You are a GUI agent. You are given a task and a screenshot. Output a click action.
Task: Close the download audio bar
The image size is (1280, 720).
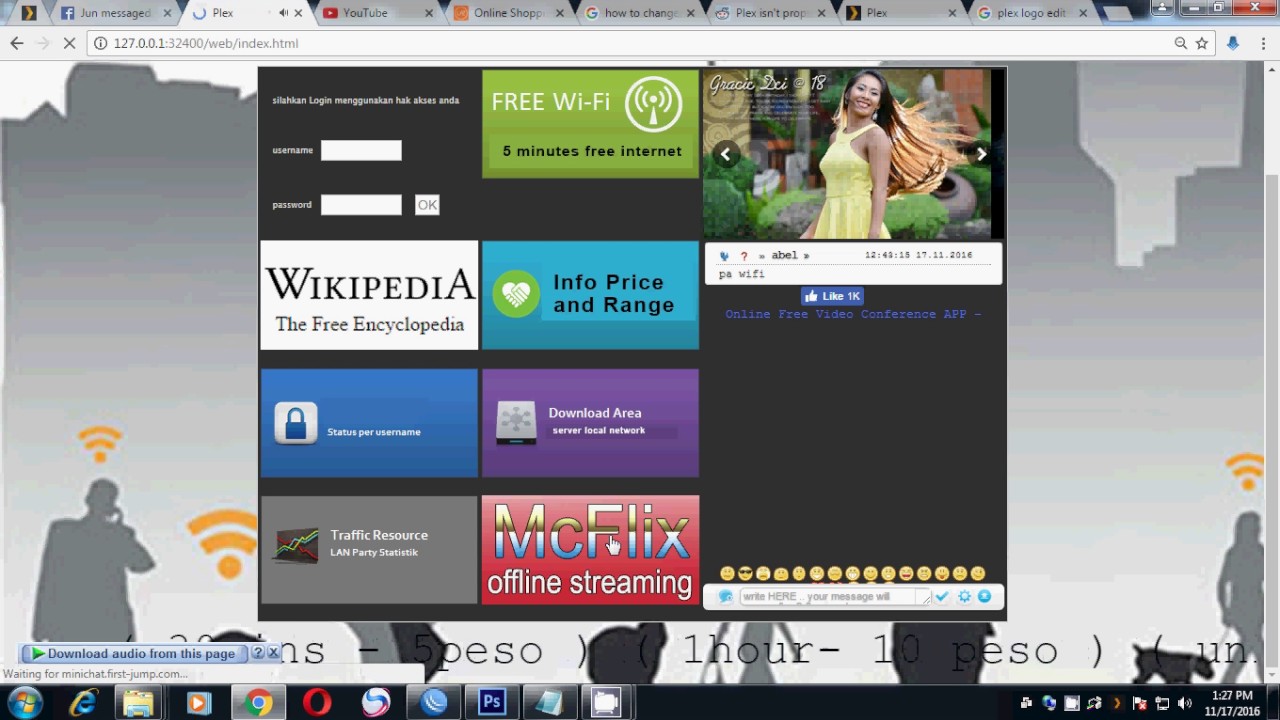click(x=273, y=653)
